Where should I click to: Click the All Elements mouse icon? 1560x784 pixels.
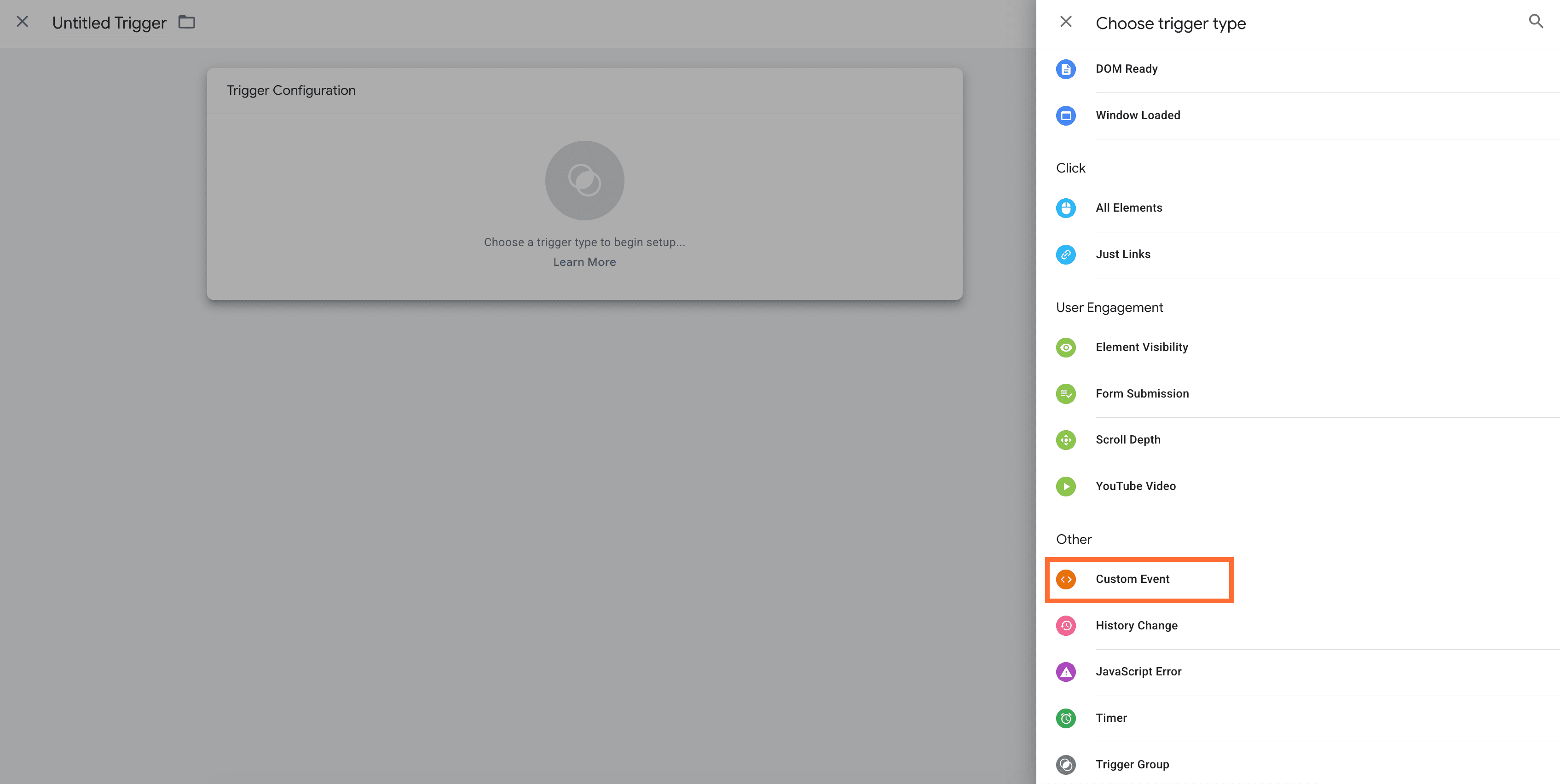(1066, 208)
